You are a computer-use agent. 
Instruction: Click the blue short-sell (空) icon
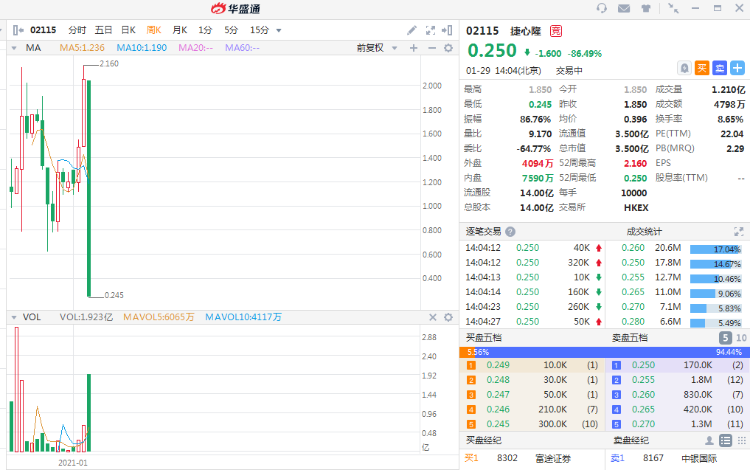click(x=719, y=68)
